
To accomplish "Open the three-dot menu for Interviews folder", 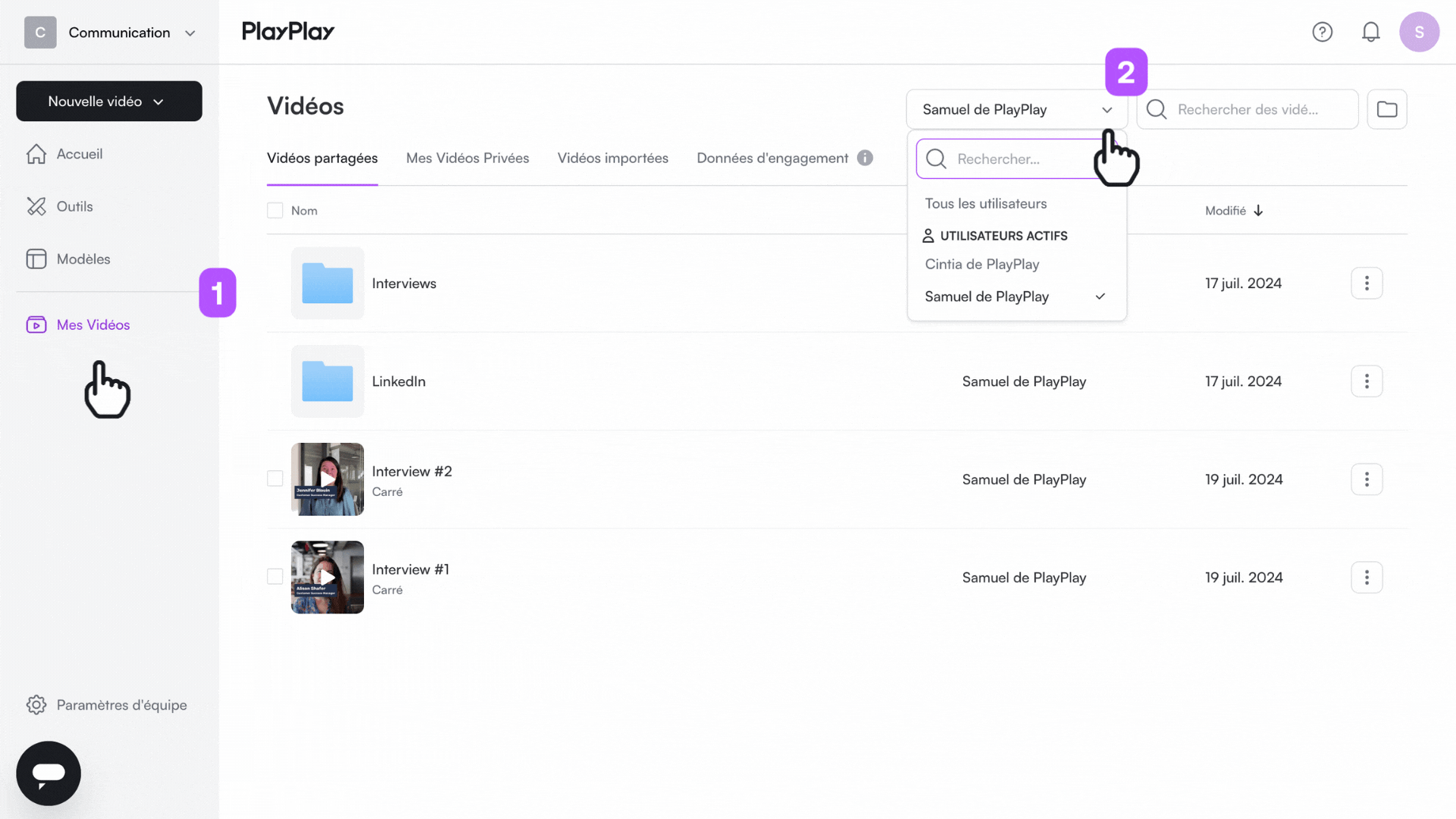I will [1367, 283].
